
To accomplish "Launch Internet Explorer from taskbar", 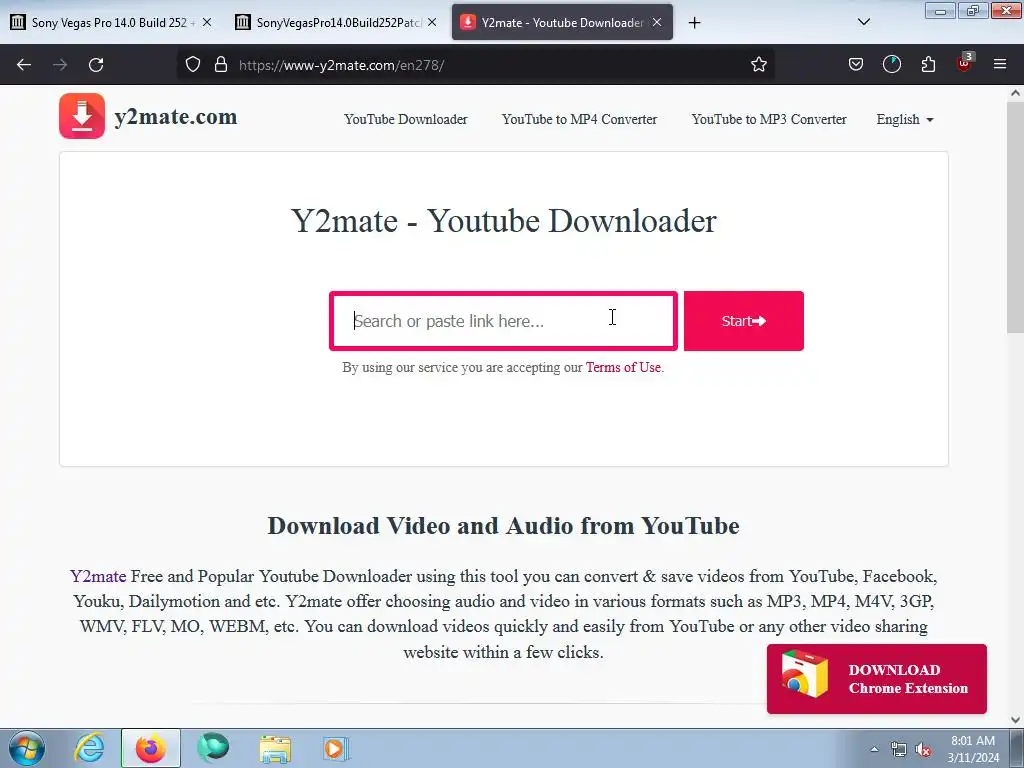I will click(89, 748).
